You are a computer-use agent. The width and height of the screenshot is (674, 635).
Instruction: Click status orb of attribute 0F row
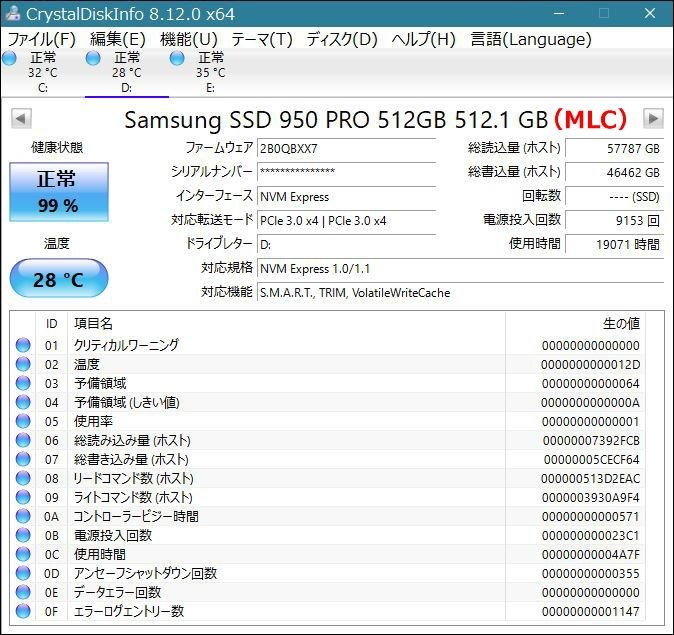(x=23, y=611)
